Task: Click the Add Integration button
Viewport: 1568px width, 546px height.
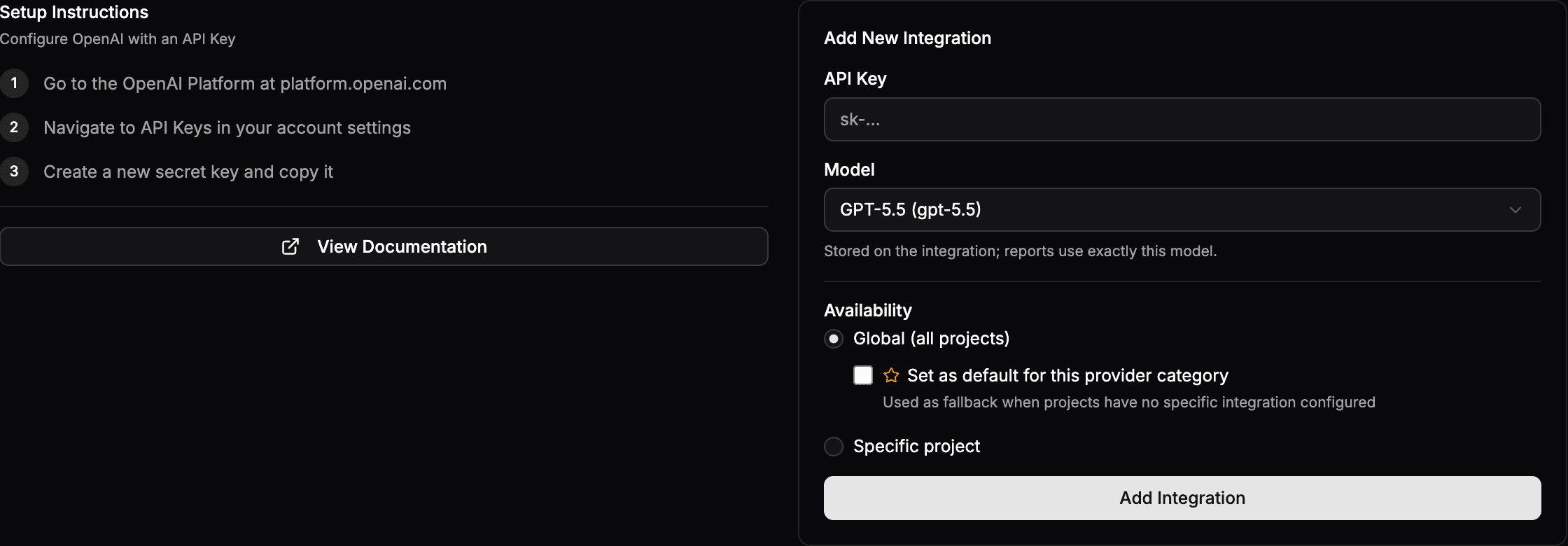Action: (x=1182, y=498)
